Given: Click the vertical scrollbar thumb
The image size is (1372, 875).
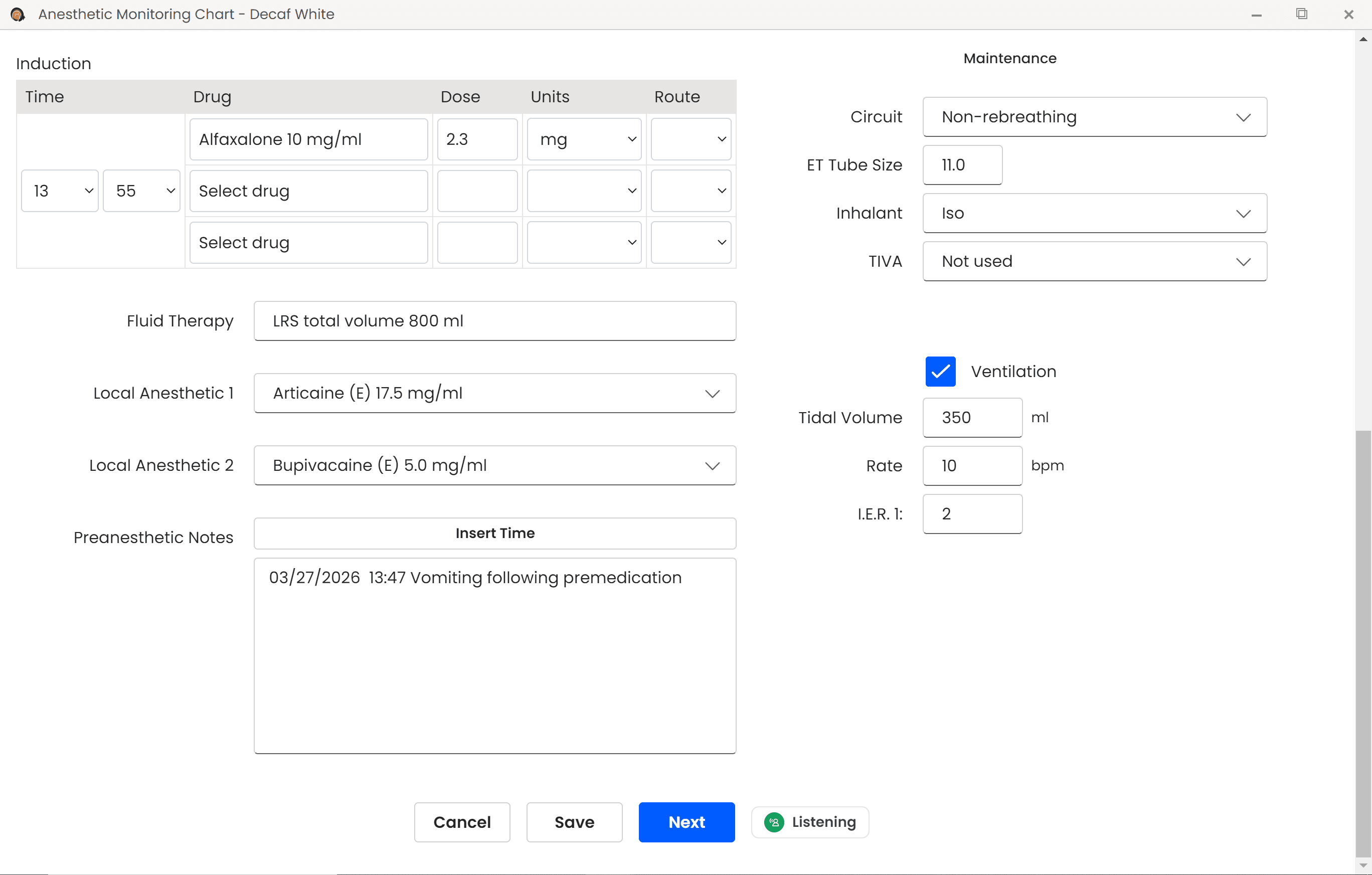Looking at the screenshot, I should coord(1363,644).
